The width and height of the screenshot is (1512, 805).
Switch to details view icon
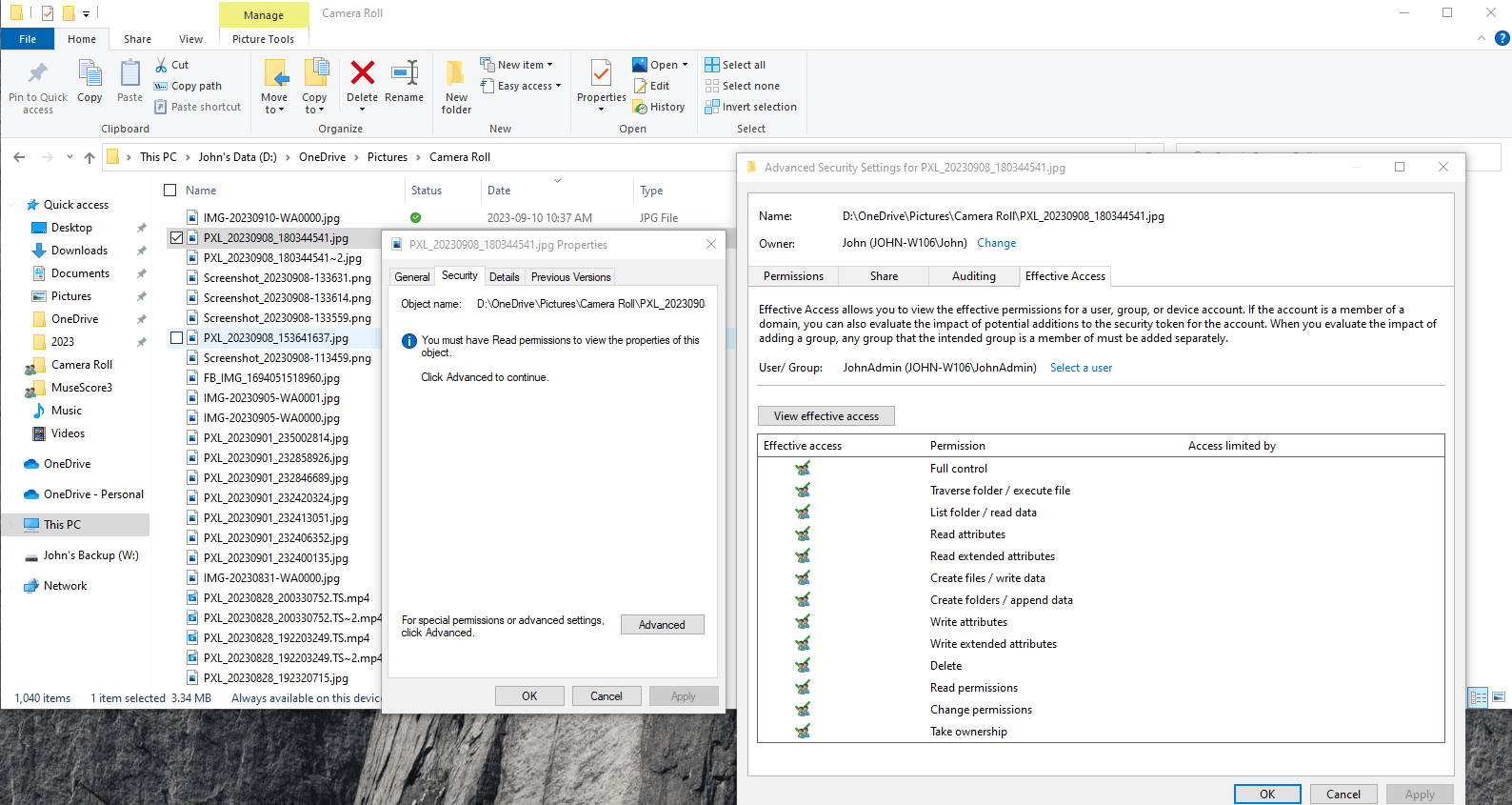[x=1478, y=697]
